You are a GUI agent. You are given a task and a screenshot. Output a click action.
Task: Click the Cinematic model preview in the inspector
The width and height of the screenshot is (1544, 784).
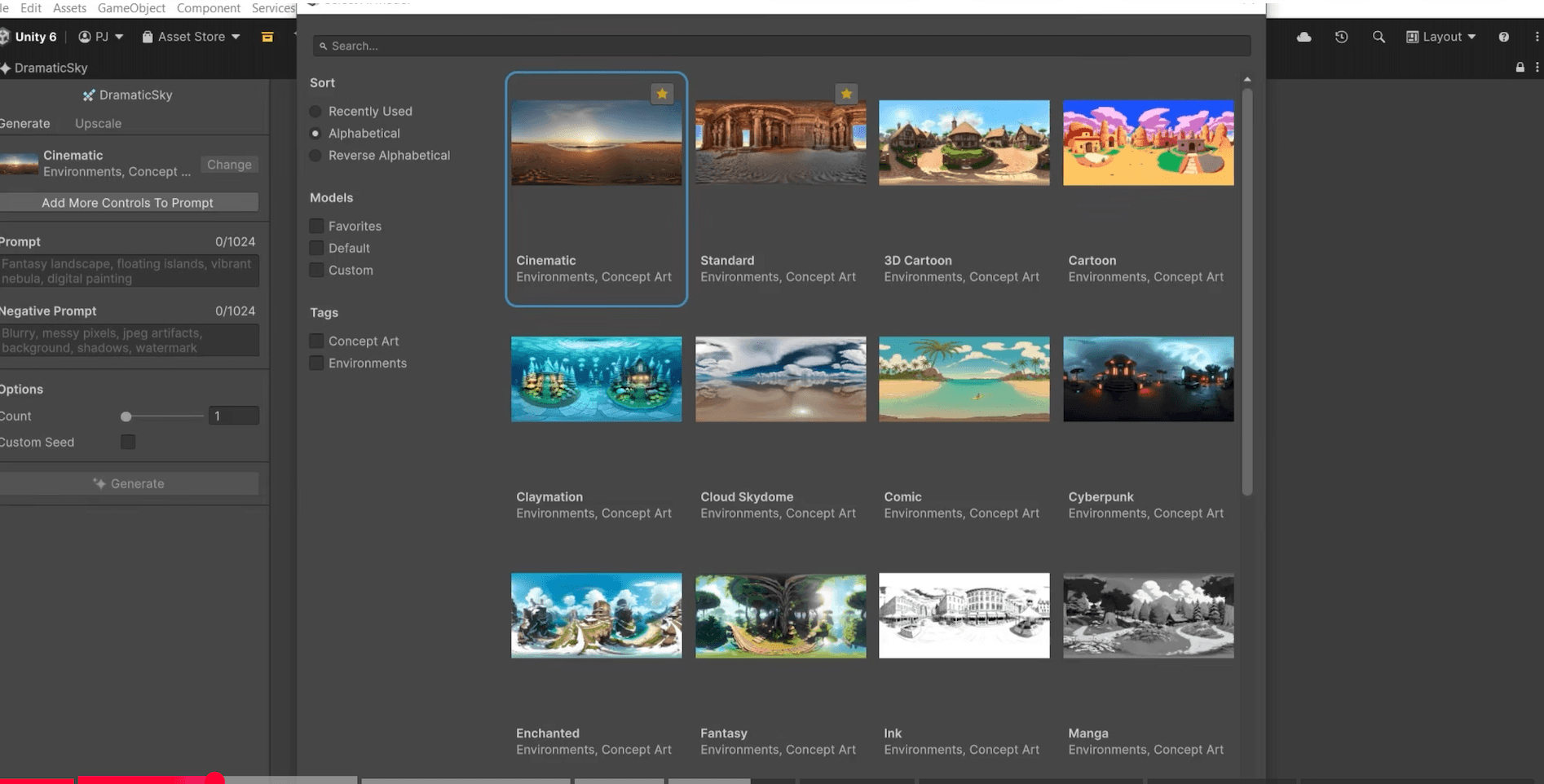[20, 163]
